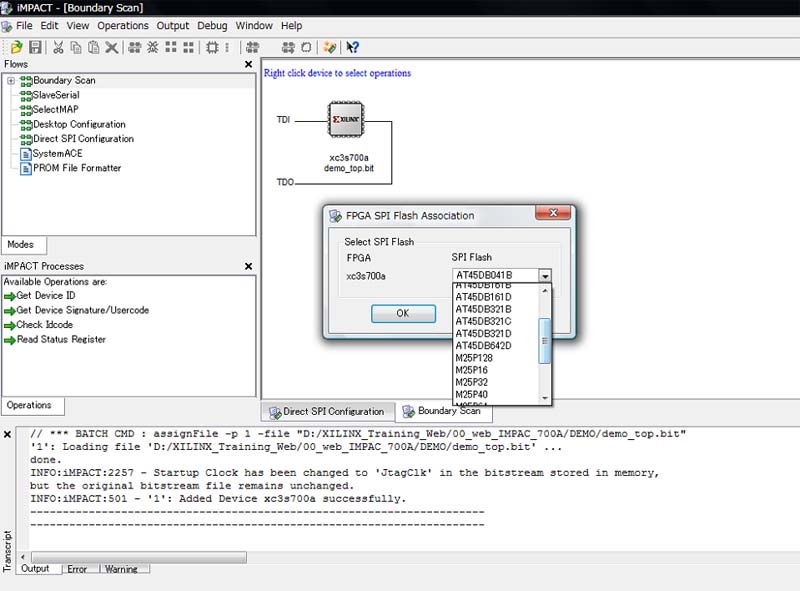Open the Output menu
800x591 pixels.
172,26
